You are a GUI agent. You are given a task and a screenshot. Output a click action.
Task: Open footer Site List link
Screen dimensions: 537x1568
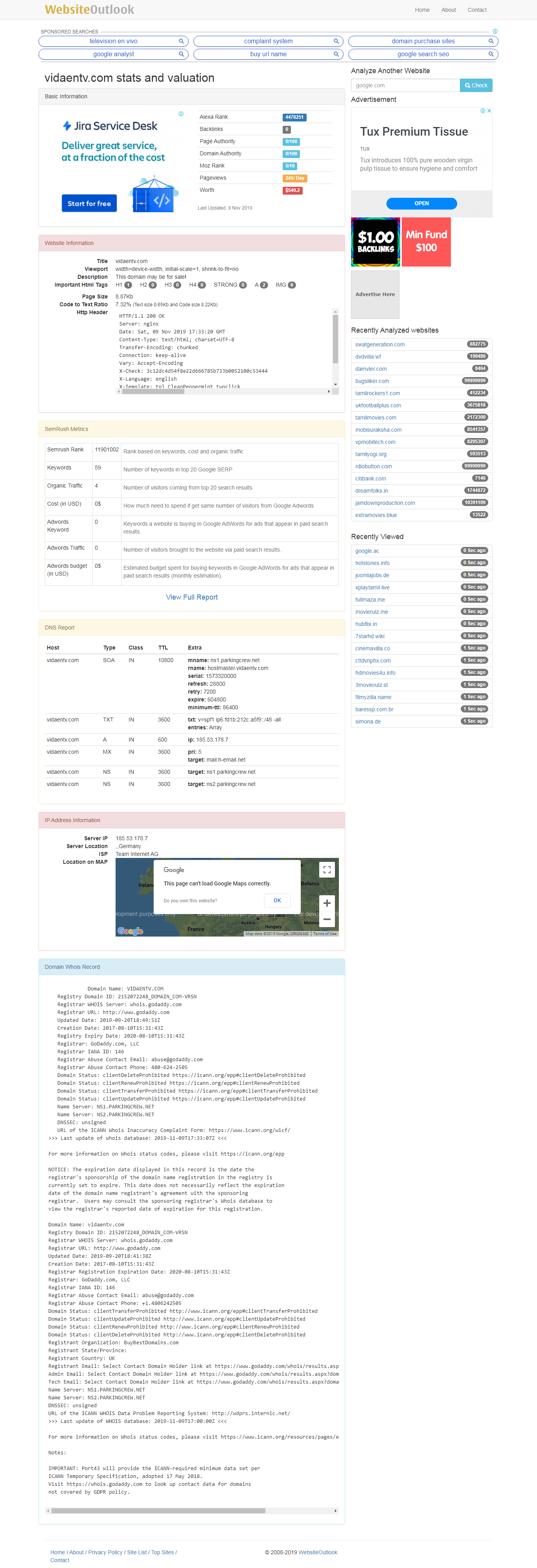[137, 1552]
